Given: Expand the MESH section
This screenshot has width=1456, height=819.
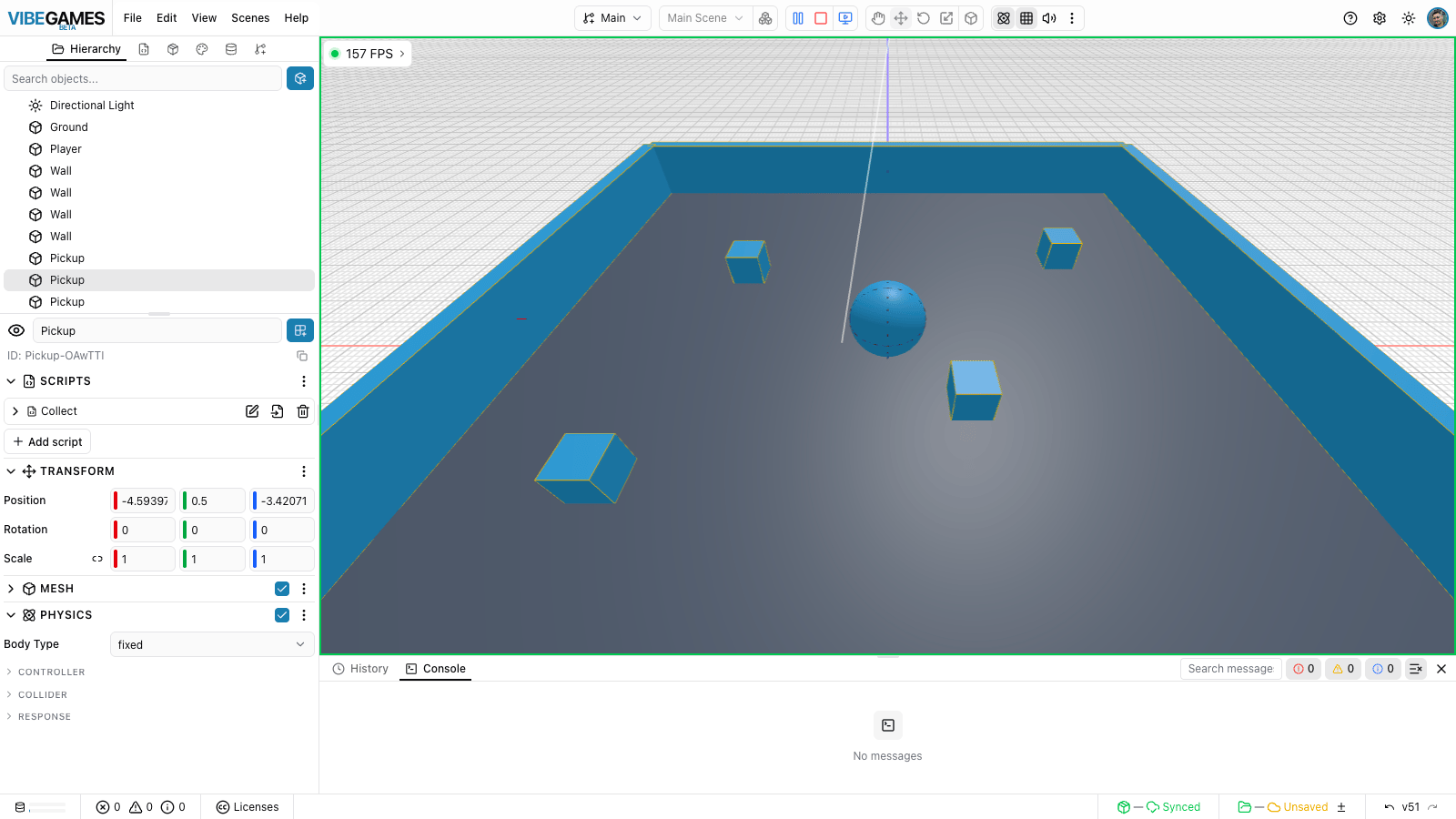Looking at the screenshot, I should pos(11,589).
